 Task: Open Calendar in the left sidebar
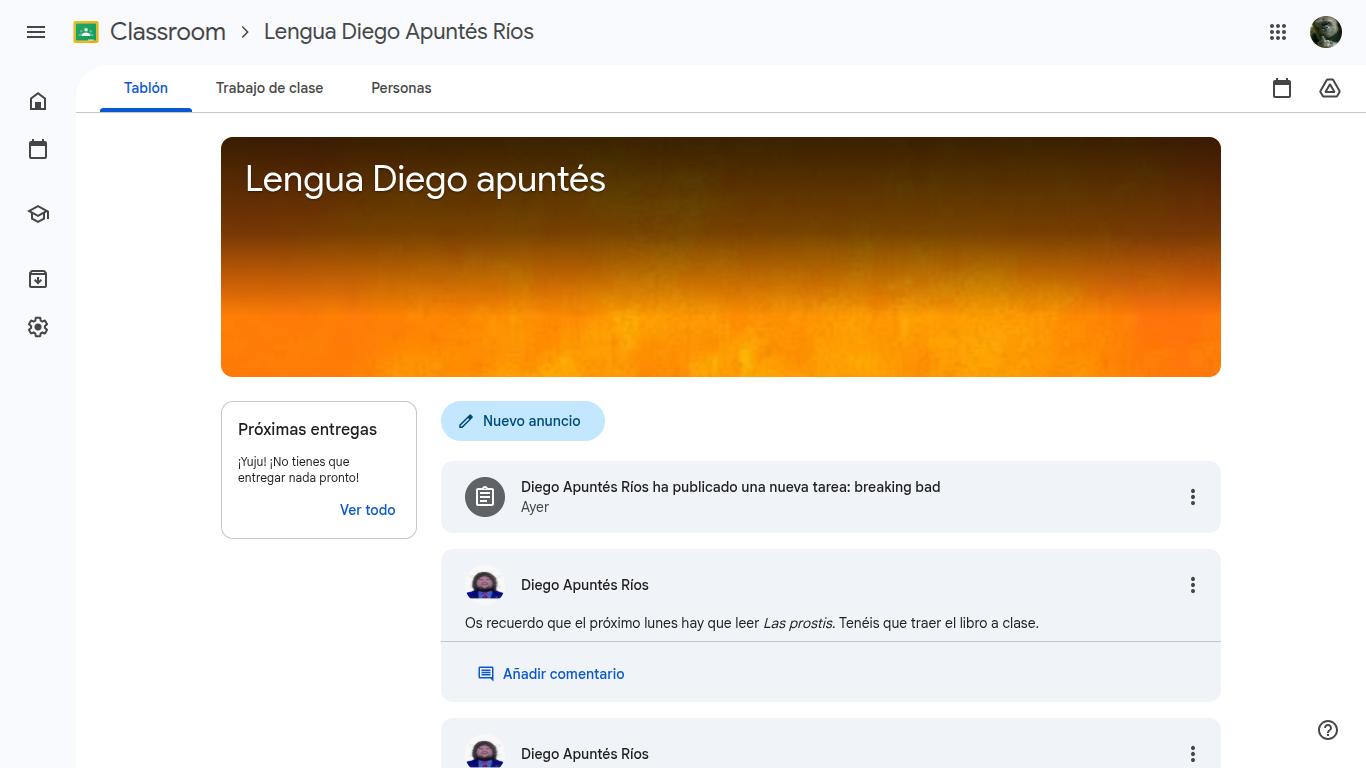point(38,149)
